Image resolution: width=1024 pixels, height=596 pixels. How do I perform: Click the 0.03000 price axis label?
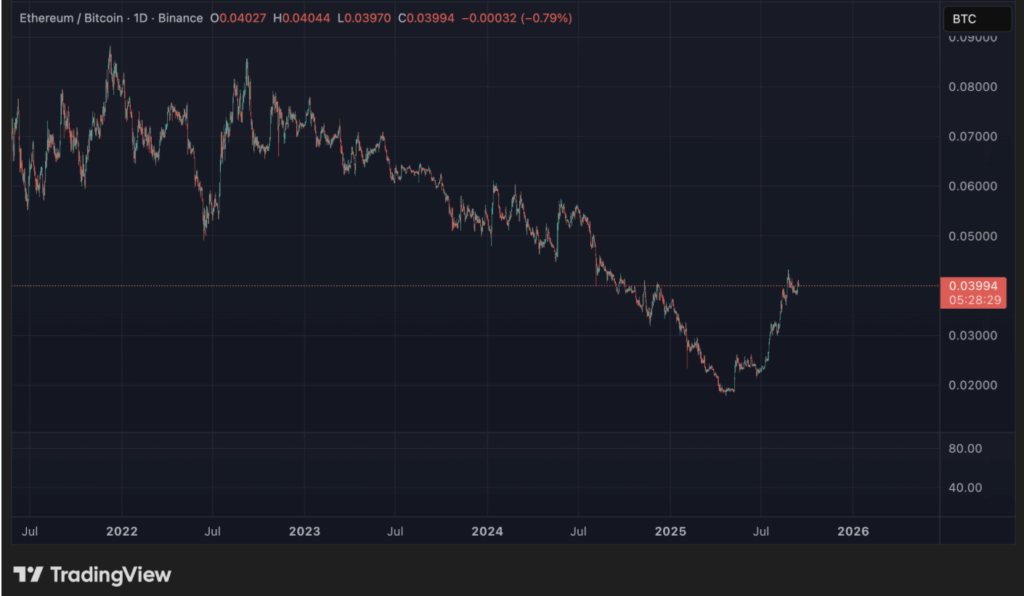tap(972, 336)
